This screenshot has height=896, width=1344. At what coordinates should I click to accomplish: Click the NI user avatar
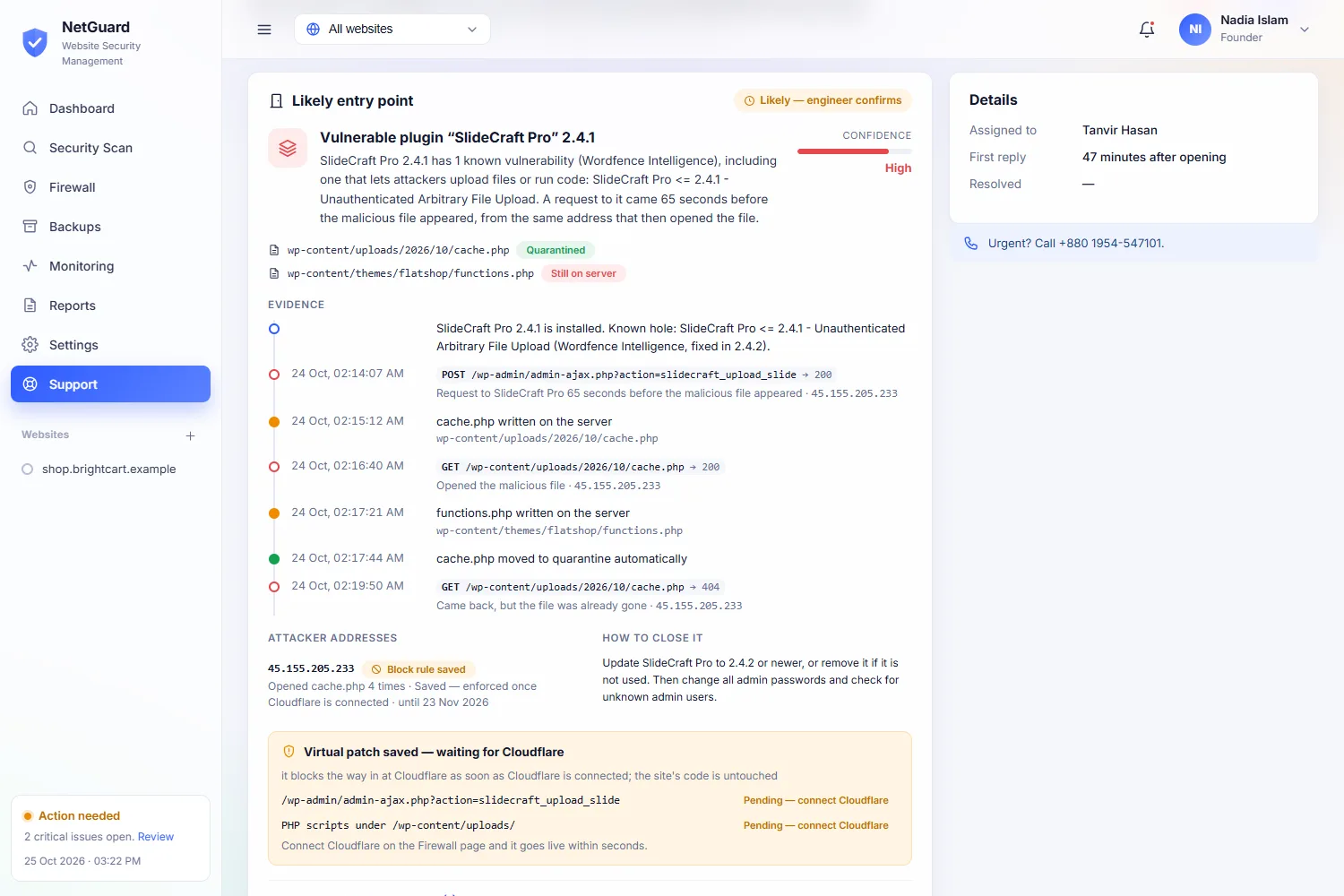click(x=1195, y=30)
